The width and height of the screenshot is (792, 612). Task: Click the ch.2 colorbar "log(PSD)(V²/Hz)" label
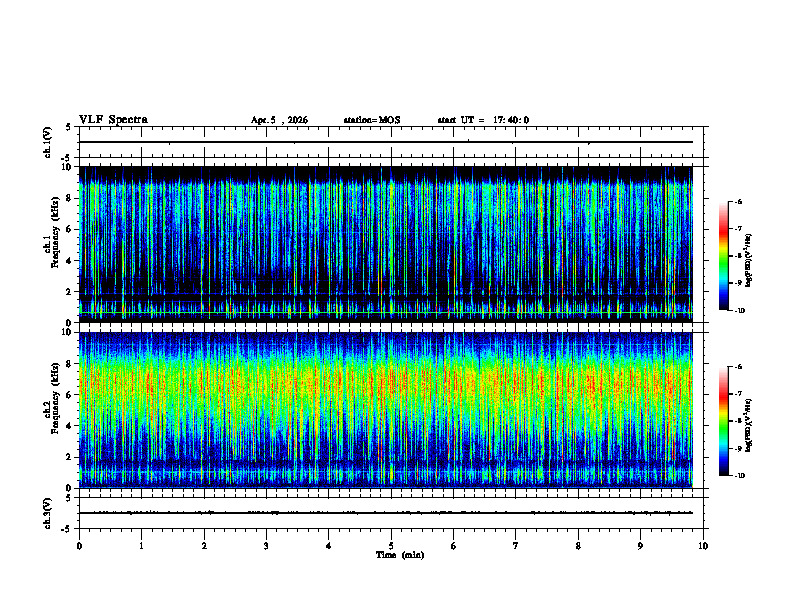point(748,425)
